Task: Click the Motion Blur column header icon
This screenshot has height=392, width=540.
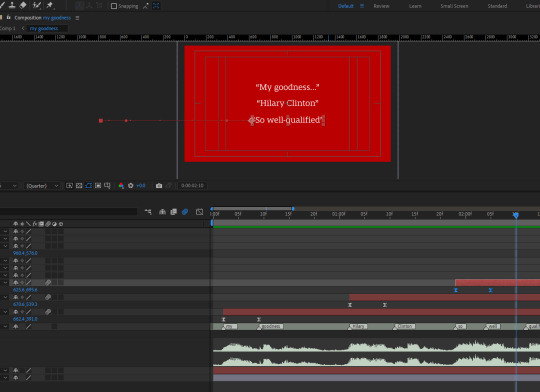Action: (48, 224)
